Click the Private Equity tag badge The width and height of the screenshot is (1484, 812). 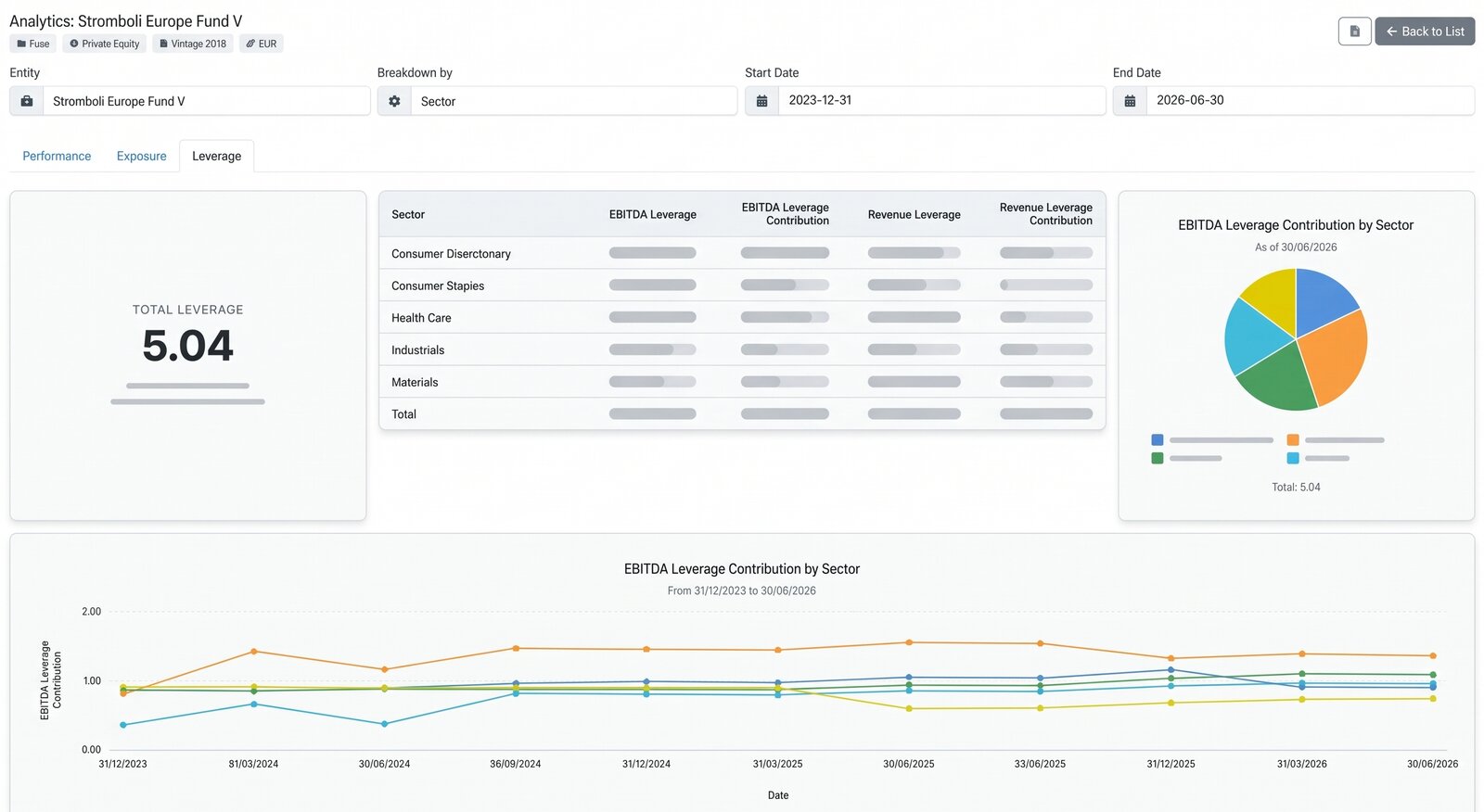coord(105,44)
